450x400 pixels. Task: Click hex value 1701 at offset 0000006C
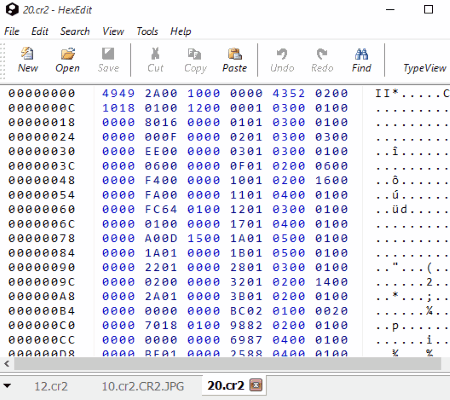click(246, 224)
